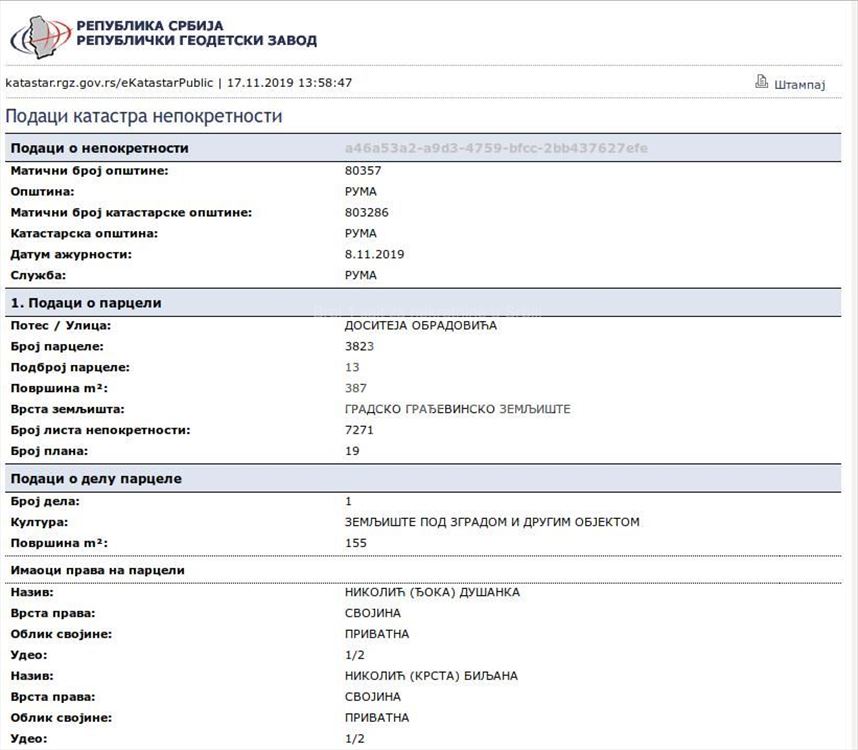Select the 1. Подаци о парцели section header
The image size is (858, 750).
pyautogui.click(x=86, y=303)
